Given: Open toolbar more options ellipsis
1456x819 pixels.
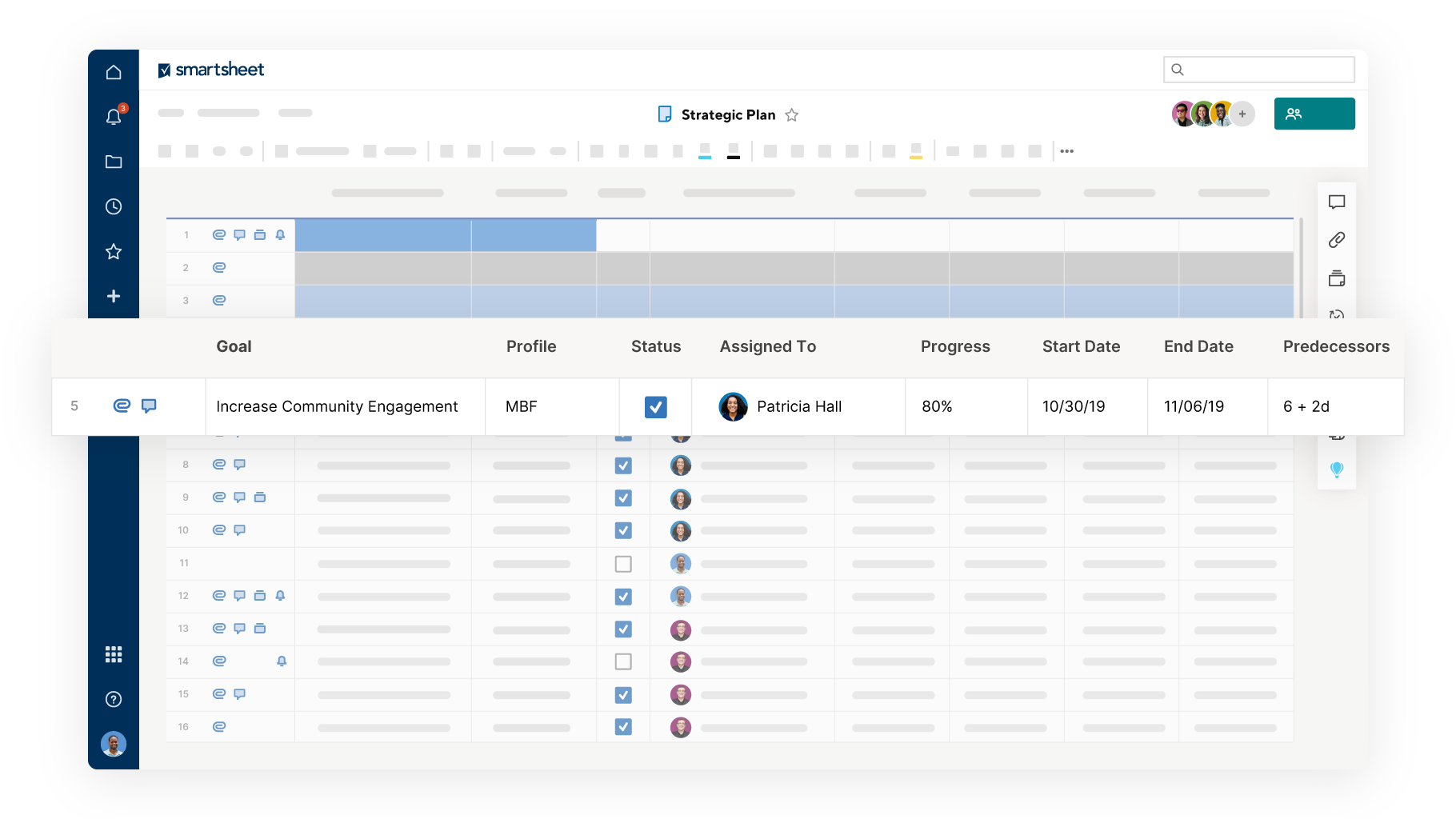Looking at the screenshot, I should (1066, 151).
